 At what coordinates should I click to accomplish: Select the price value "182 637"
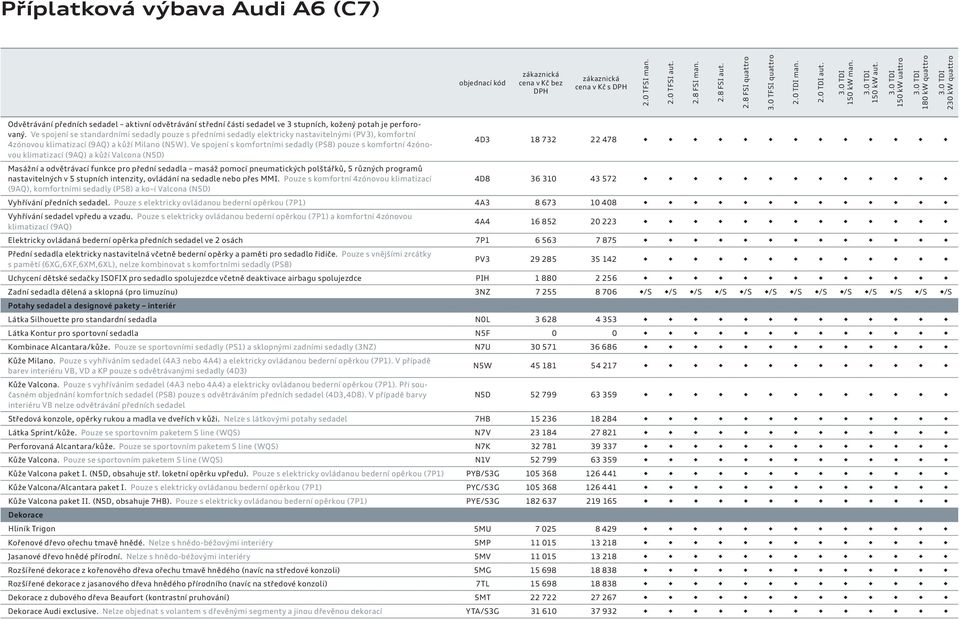(541, 501)
